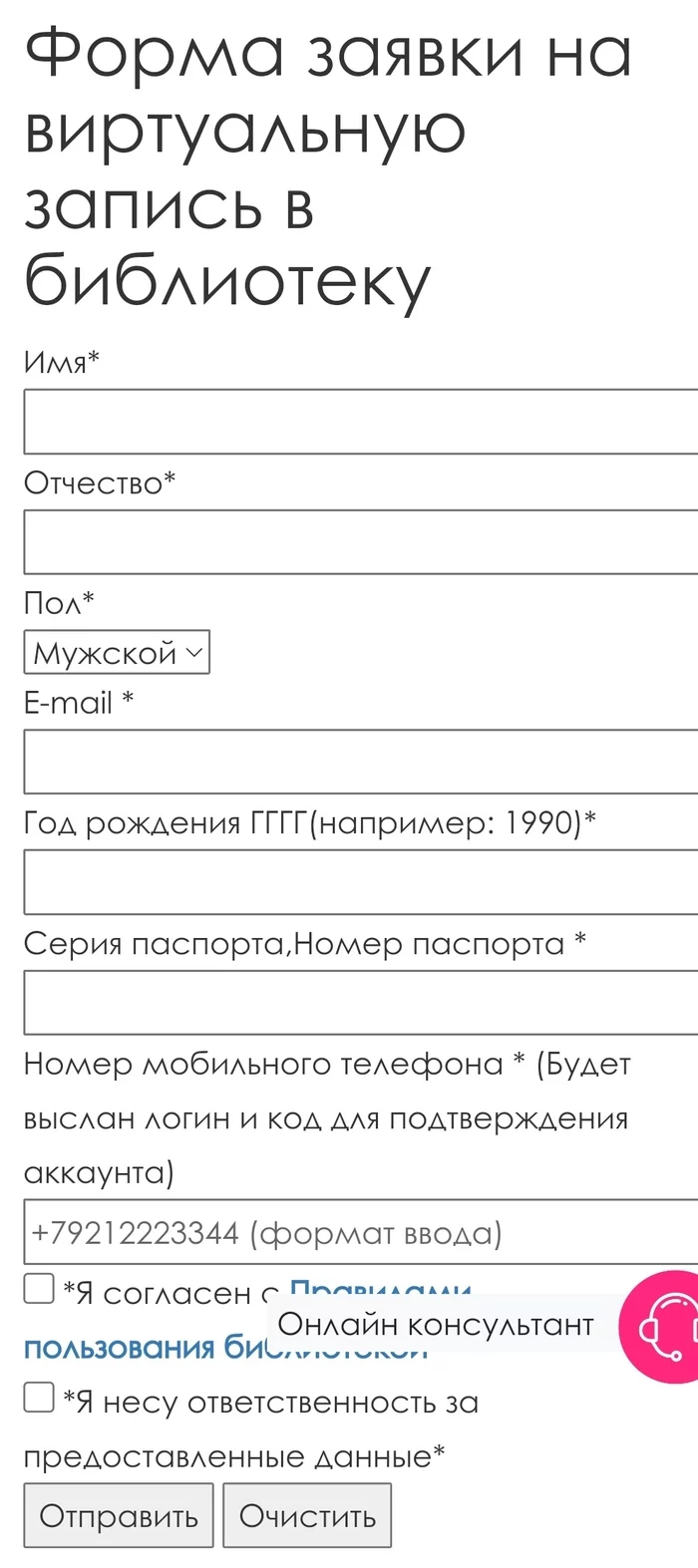698x1568 pixels.
Task: Click the "Номер мобильного телефона" label text
Action: click(x=264, y=1065)
